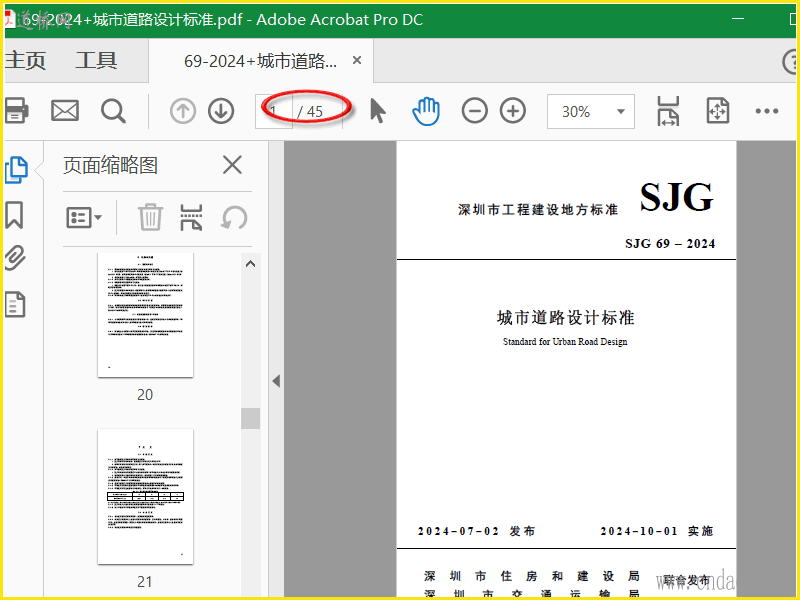Image resolution: width=800 pixels, height=600 pixels.
Task: Minimize the Acrobat window
Action: click(x=738, y=19)
